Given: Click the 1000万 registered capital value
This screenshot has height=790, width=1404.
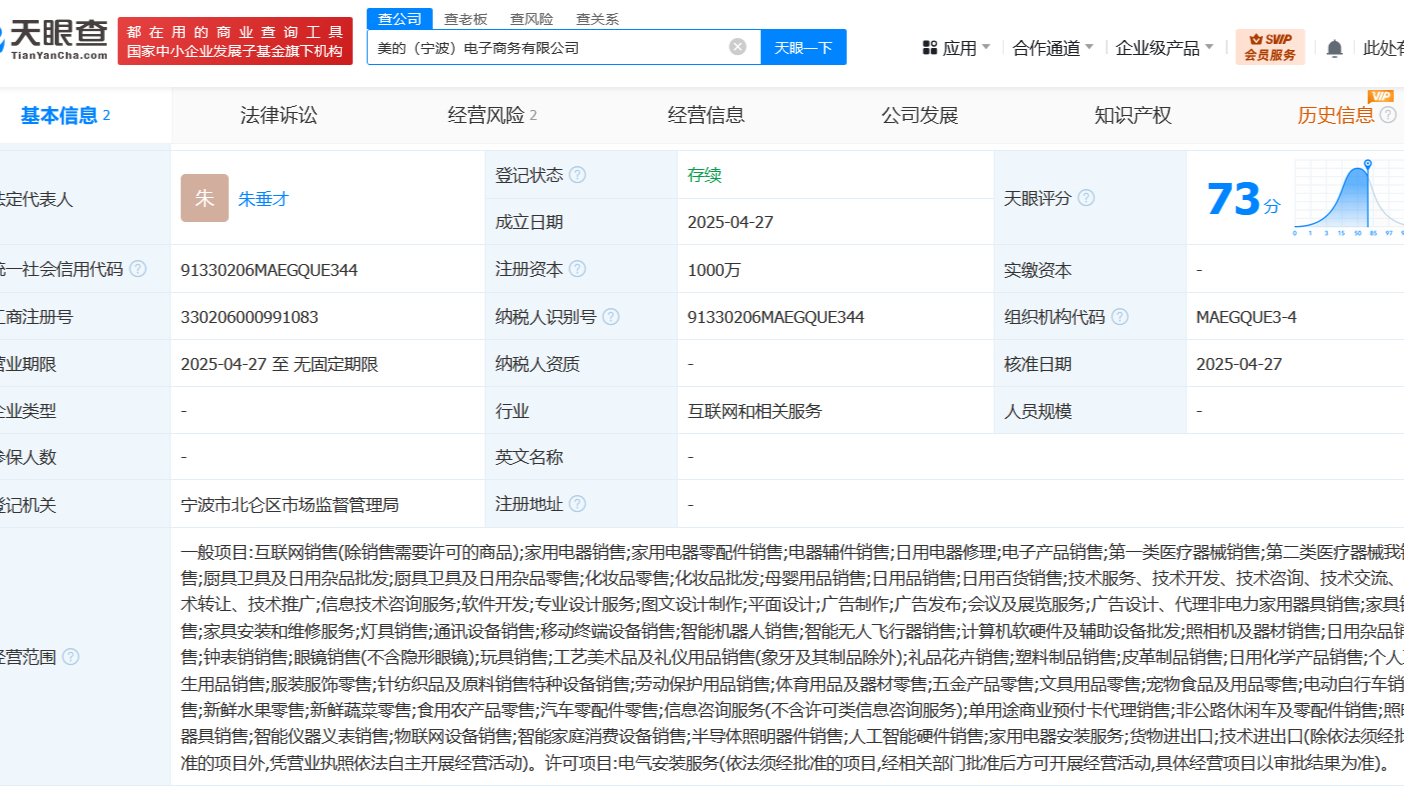Looking at the screenshot, I should pyautogui.click(x=714, y=270).
